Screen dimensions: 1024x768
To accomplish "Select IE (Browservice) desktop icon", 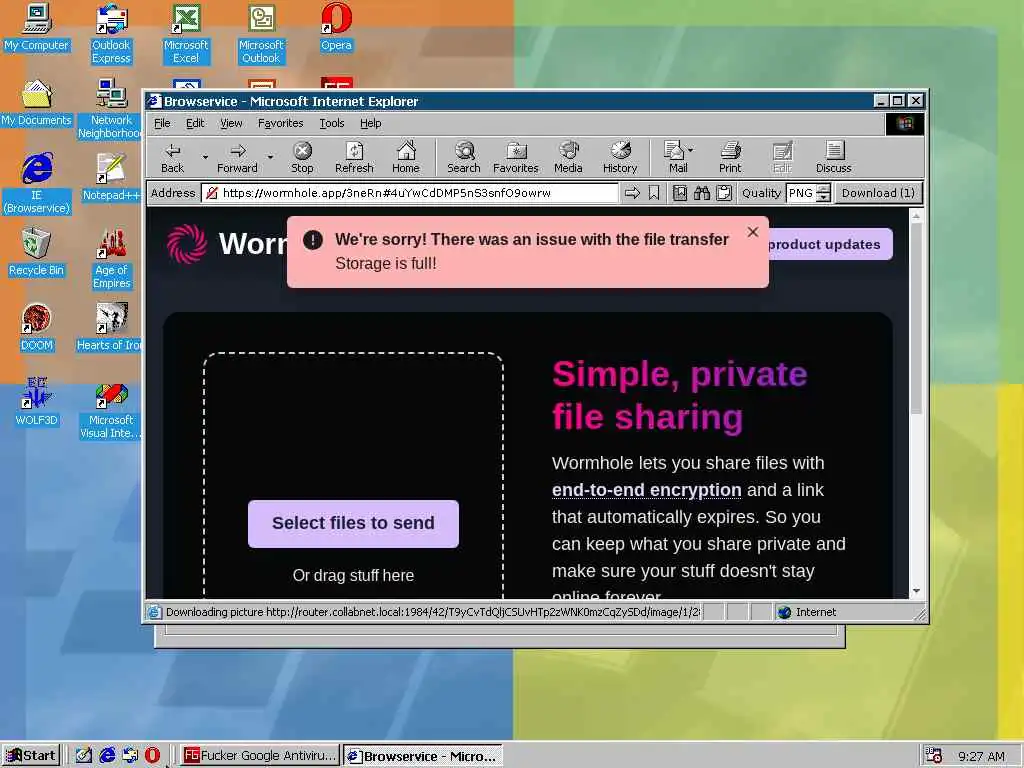I will [36, 184].
